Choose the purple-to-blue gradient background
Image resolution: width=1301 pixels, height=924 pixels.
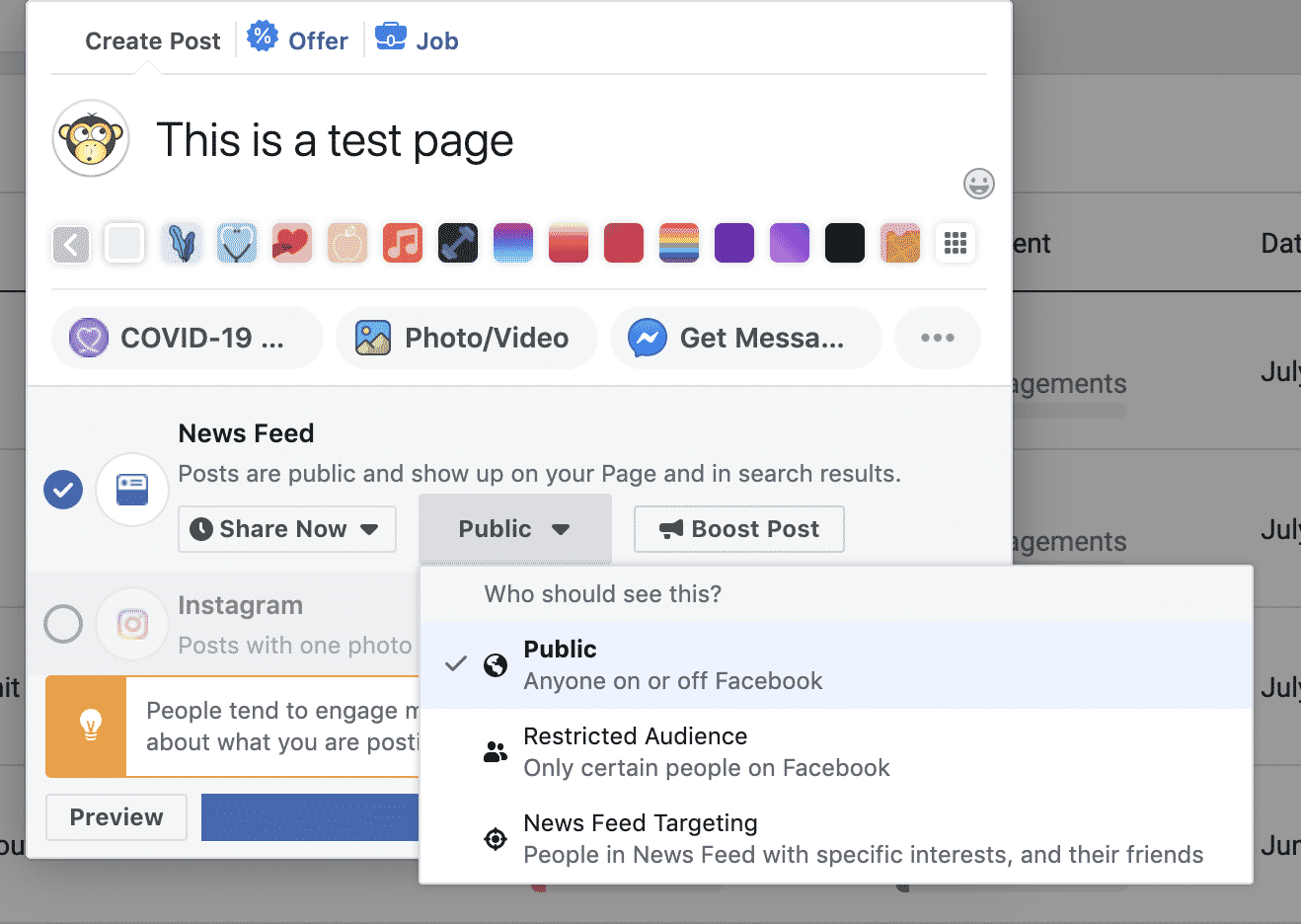[513, 243]
